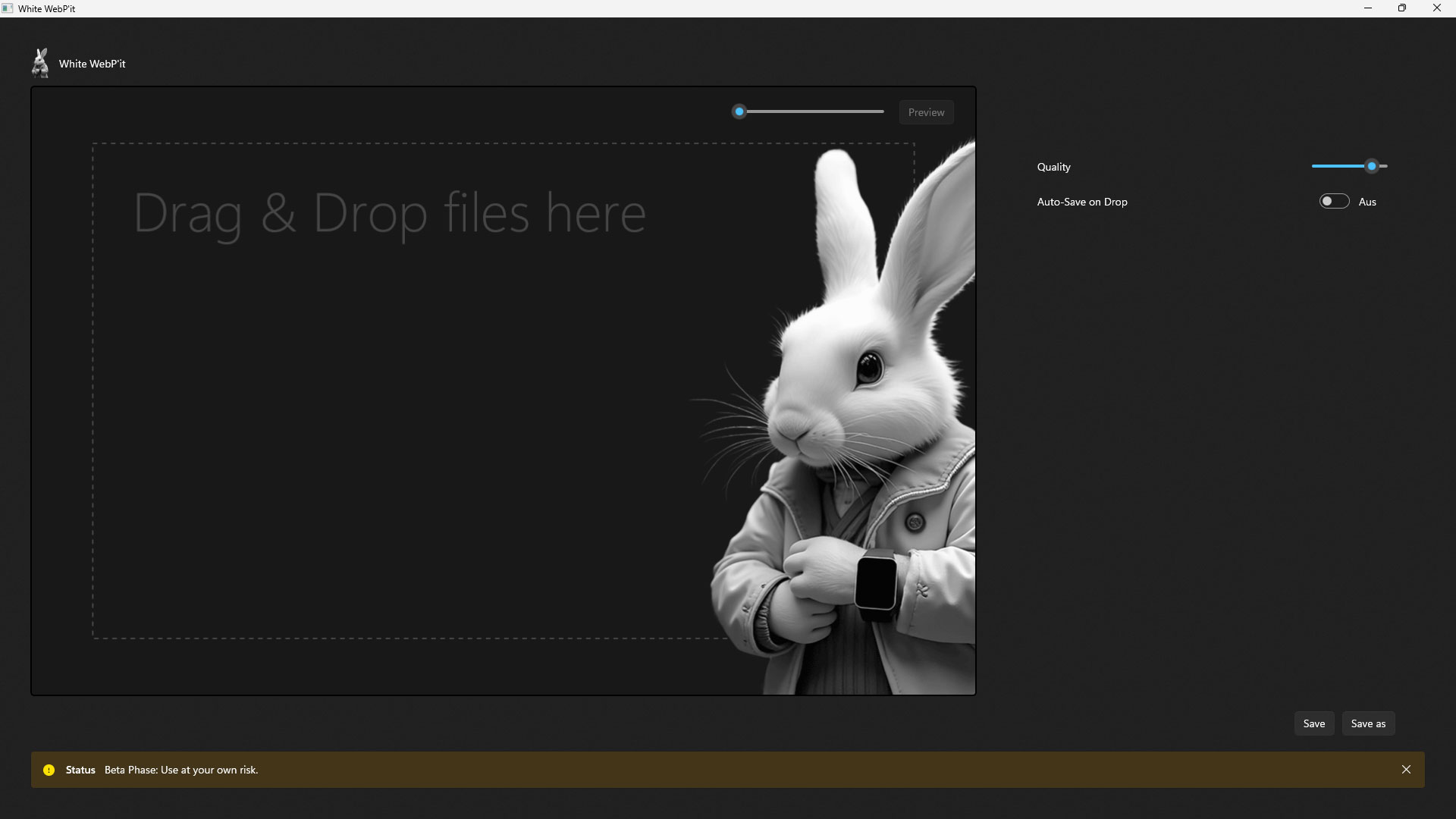1456x819 pixels.
Task: Minimize the White WebP'it window
Action: (1368, 8)
